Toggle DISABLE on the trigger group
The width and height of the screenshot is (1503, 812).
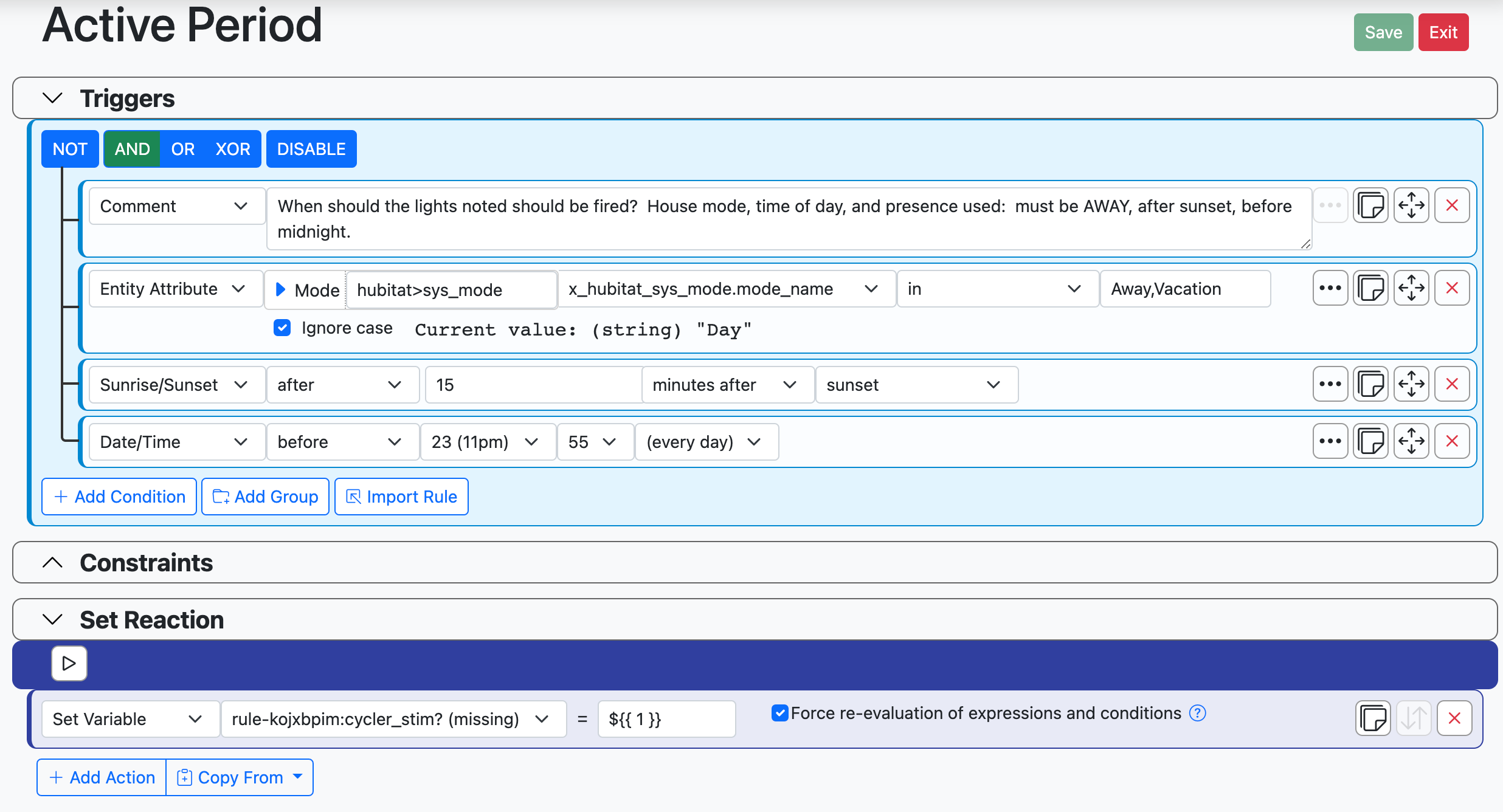click(311, 149)
